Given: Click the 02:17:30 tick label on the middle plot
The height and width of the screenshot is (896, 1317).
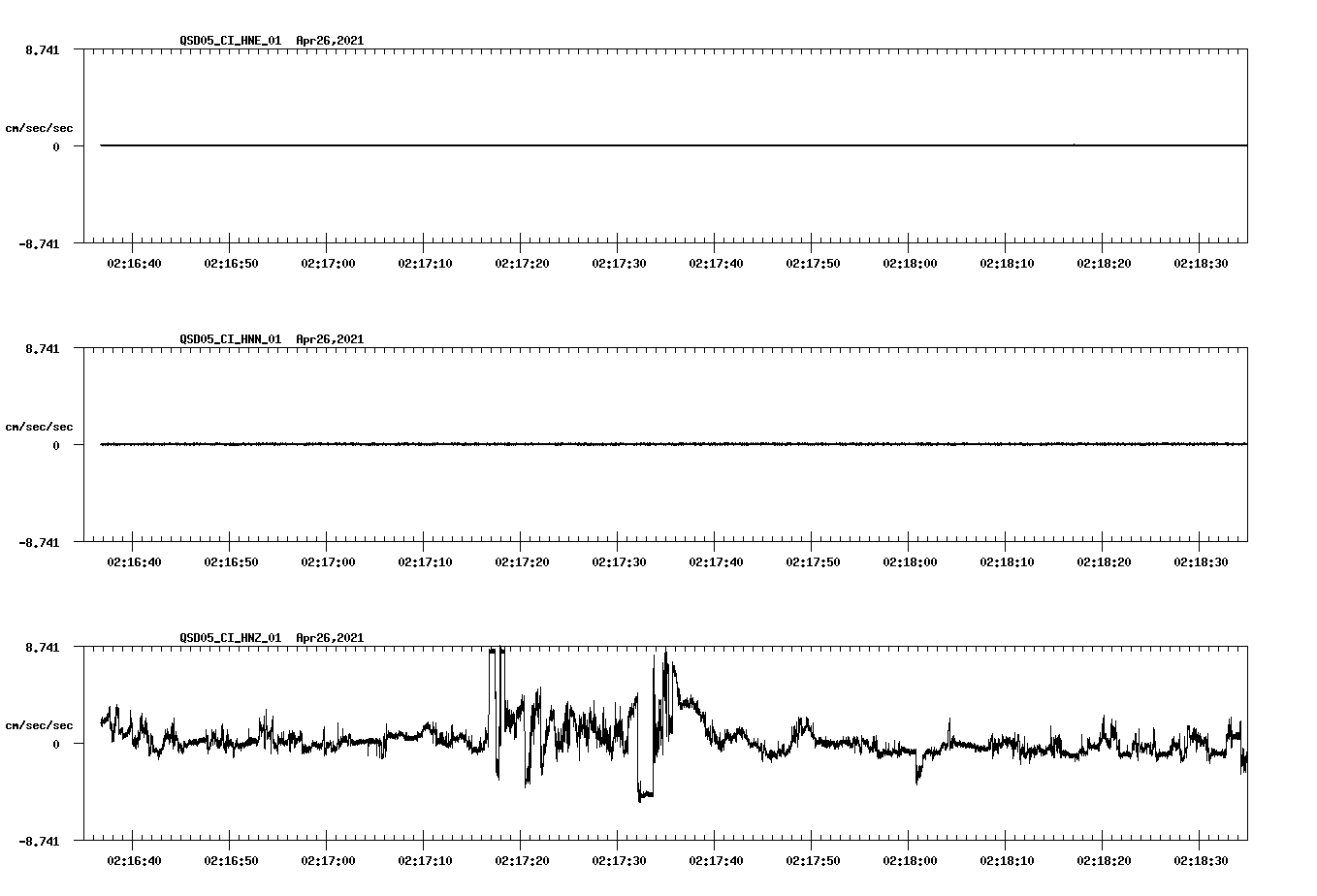Looking at the screenshot, I should click(621, 560).
